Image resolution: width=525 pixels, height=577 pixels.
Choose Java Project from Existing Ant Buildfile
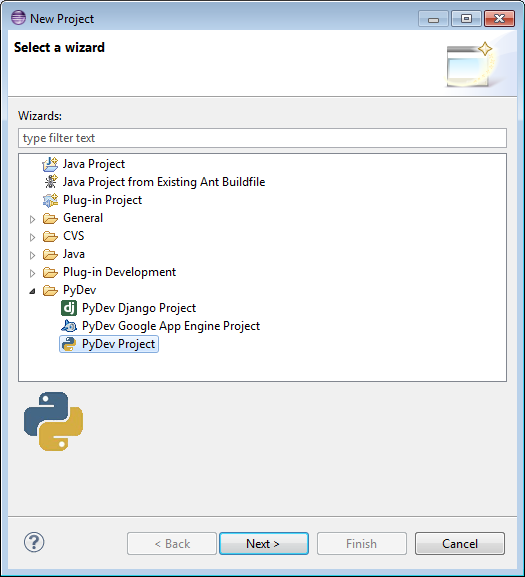click(x=164, y=182)
